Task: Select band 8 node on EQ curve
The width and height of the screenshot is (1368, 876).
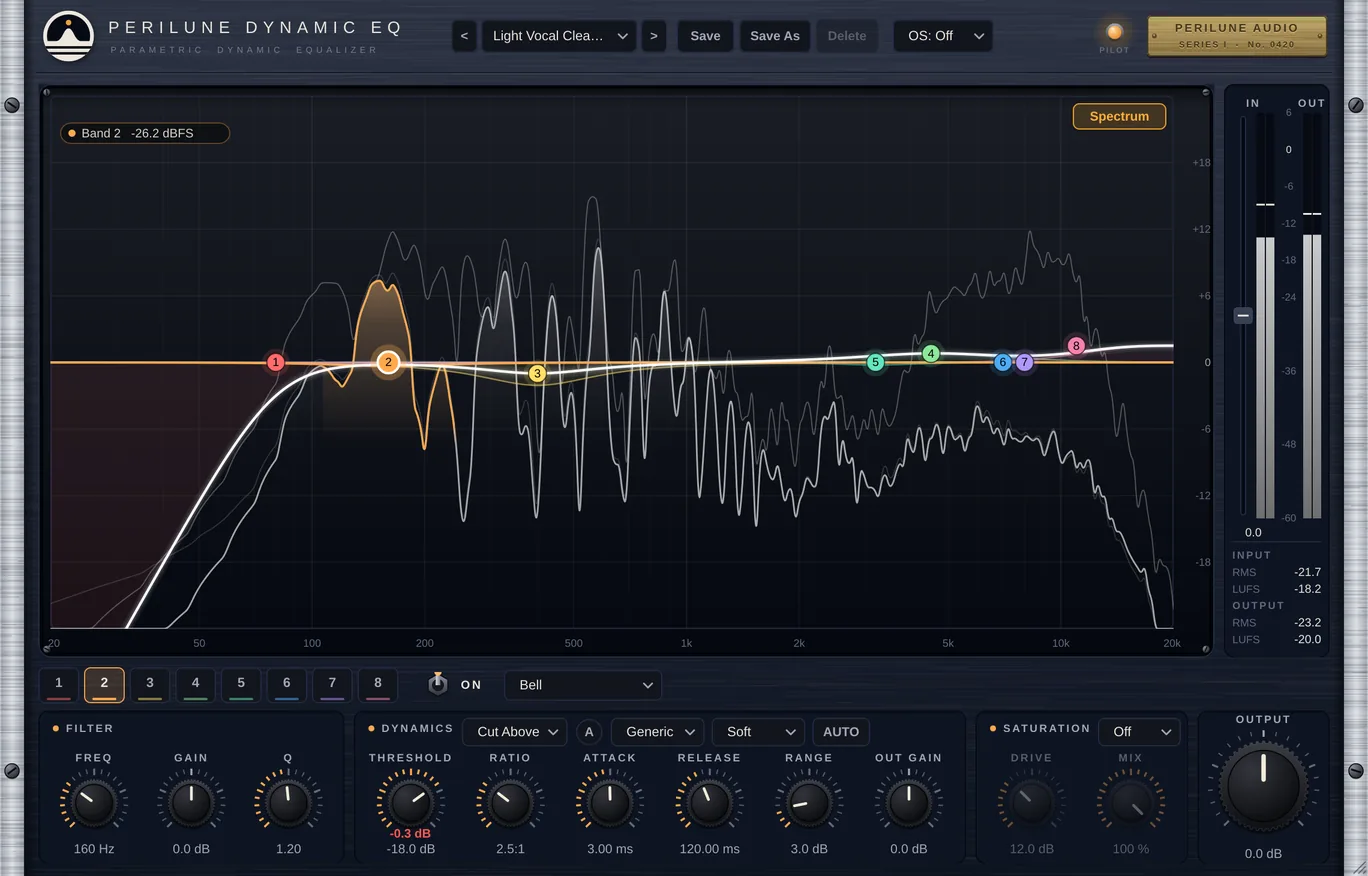Action: pyautogui.click(x=1076, y=346)
